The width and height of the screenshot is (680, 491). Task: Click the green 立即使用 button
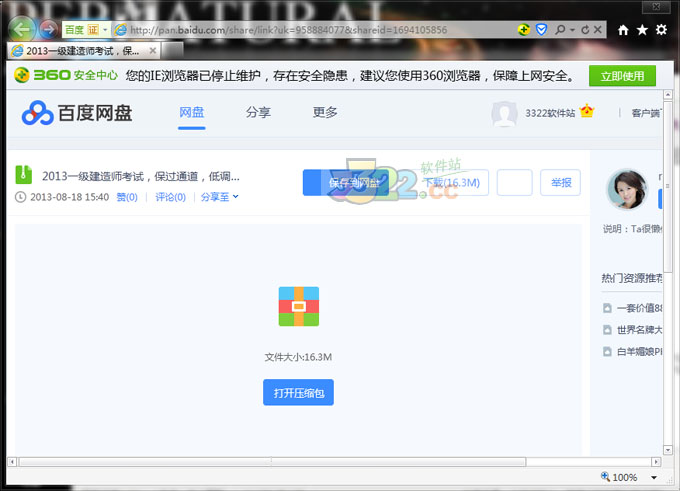(622, 76)
